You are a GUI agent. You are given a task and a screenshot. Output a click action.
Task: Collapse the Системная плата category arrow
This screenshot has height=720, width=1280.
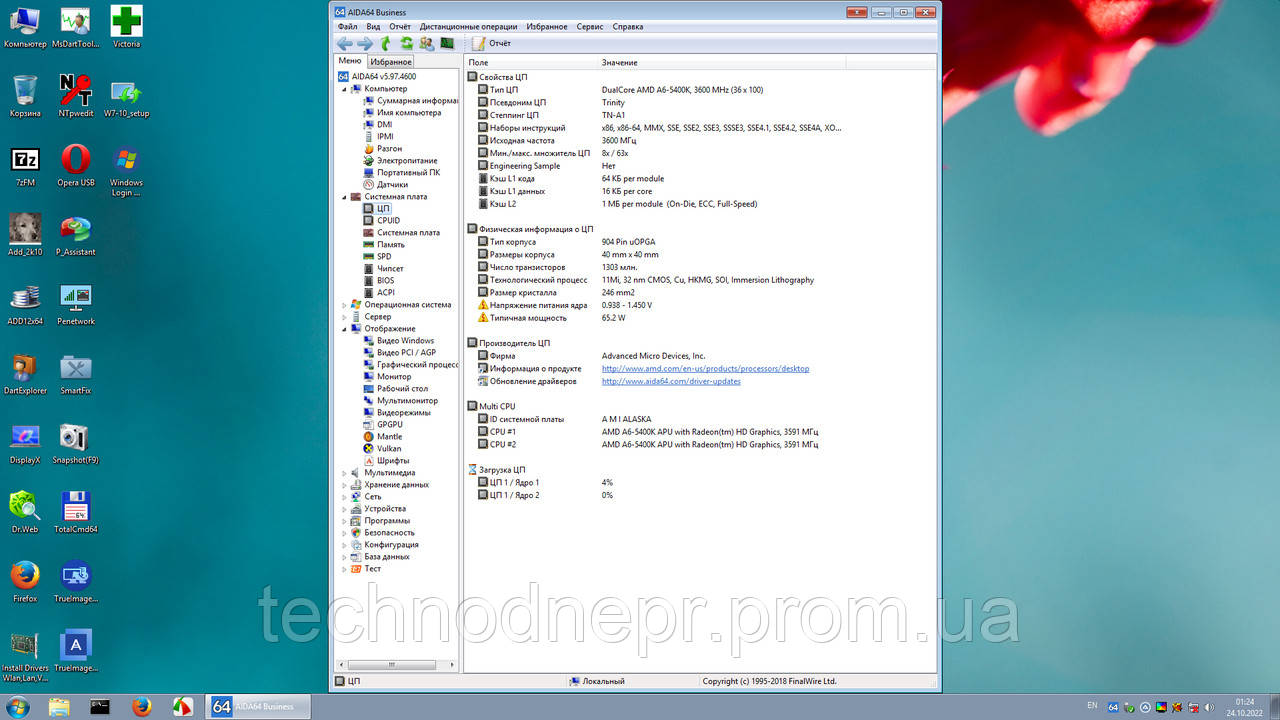click(344, 197)
